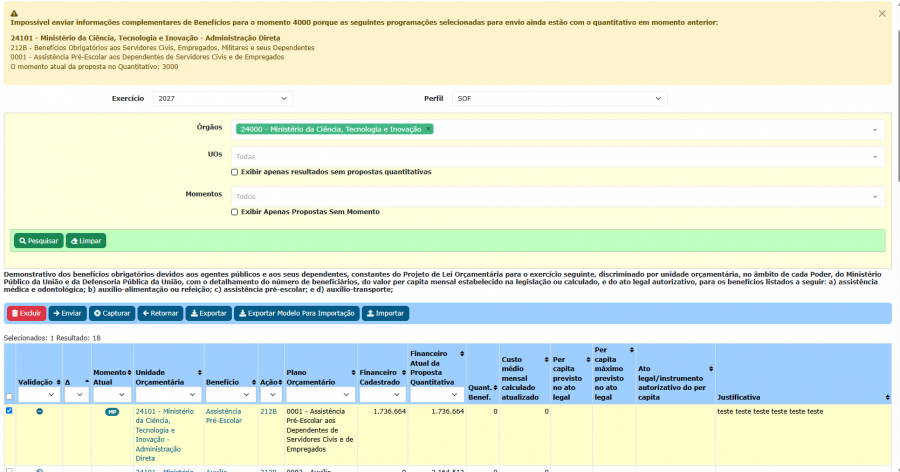Viewport: 900px width, 472px height.
Task: Click the Limpar button
Action: [86, 241]
